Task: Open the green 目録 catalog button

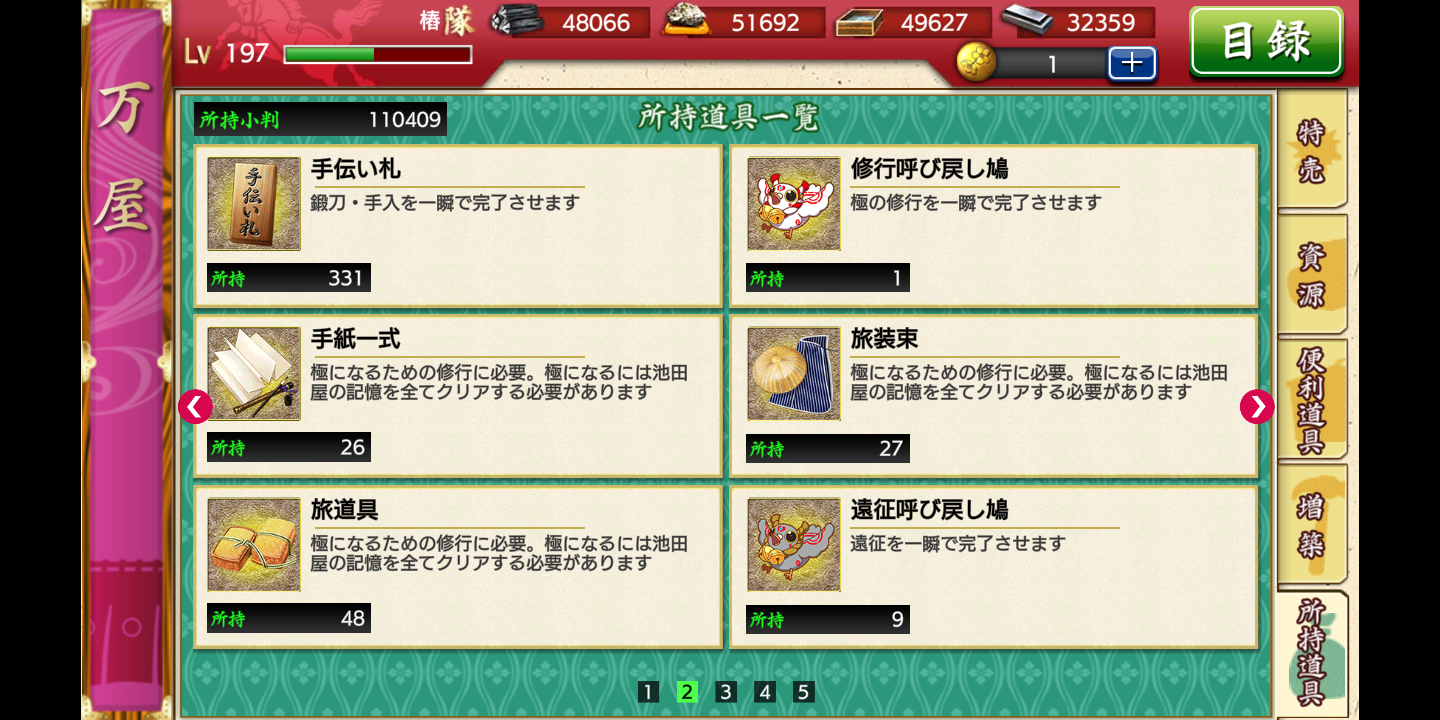Action: click(x=1266, y=41)
